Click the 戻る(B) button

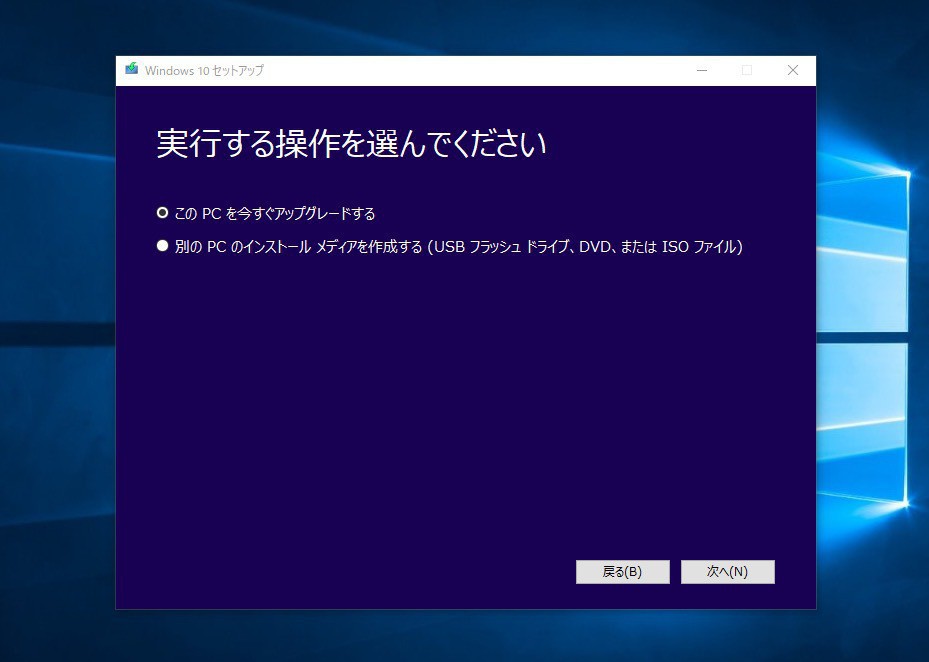[x=623, y=572]
